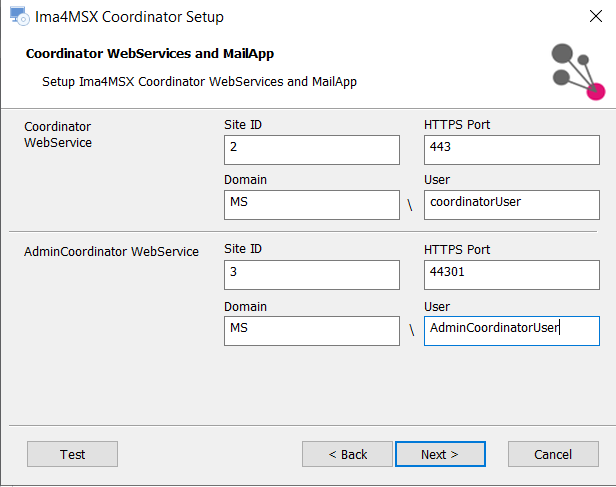
Task: Click the Ima4MSX Coordinator Setup window title
Action: coord(129,17)
